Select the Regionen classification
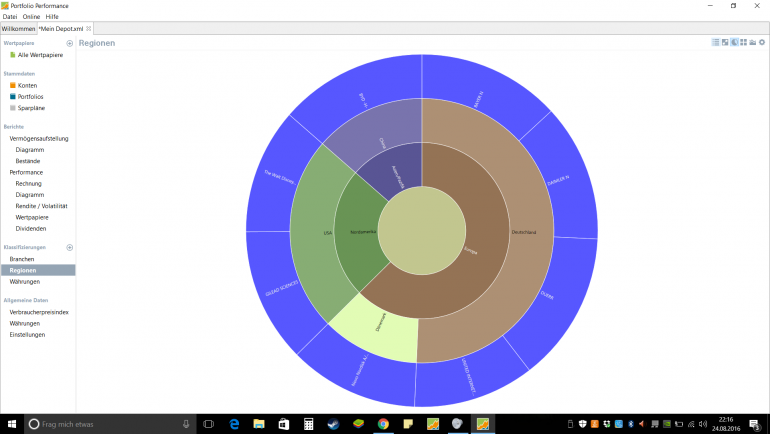This screenshot has height=434, width=770. pos(38,271)
